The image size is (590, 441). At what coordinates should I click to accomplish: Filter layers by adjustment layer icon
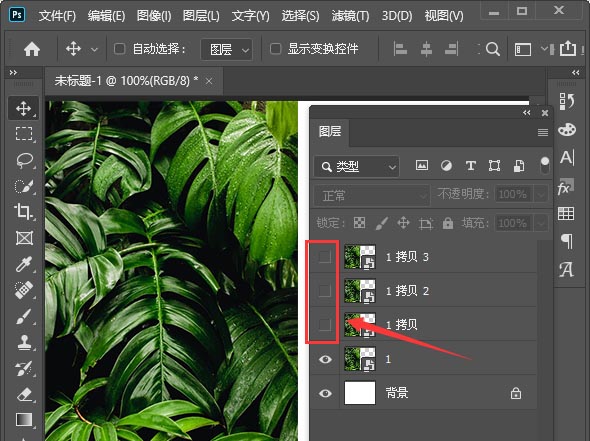(x=446, y=166)
